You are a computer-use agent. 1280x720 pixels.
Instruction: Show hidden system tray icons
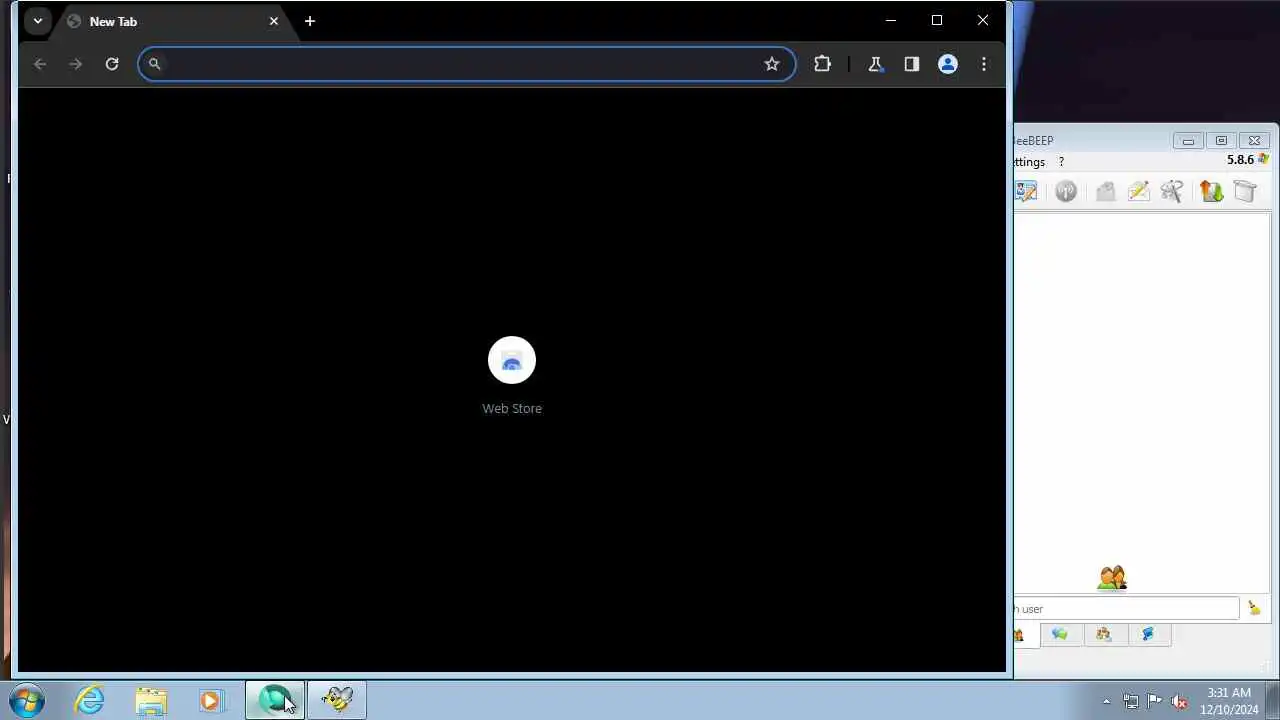point(1106,701)
